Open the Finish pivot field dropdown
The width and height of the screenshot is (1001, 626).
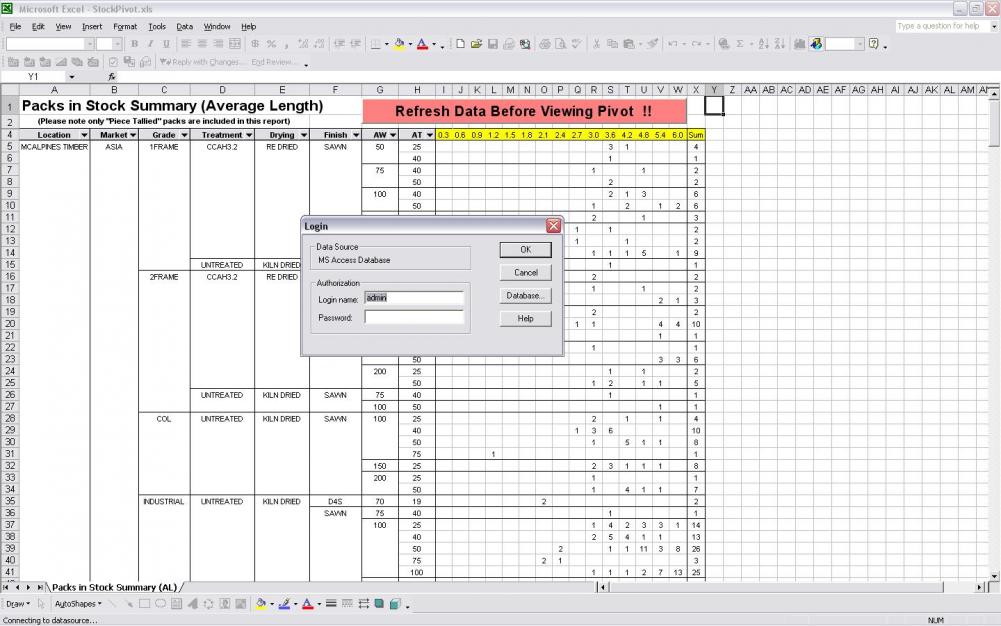(x=356, y=135)
